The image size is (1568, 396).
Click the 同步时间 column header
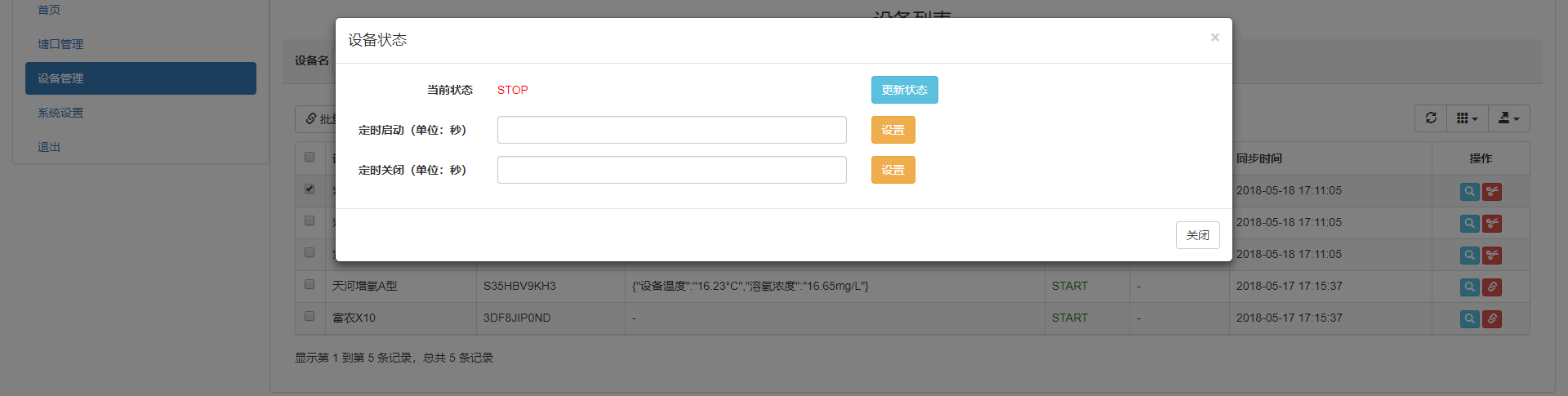coord(1258,158)
